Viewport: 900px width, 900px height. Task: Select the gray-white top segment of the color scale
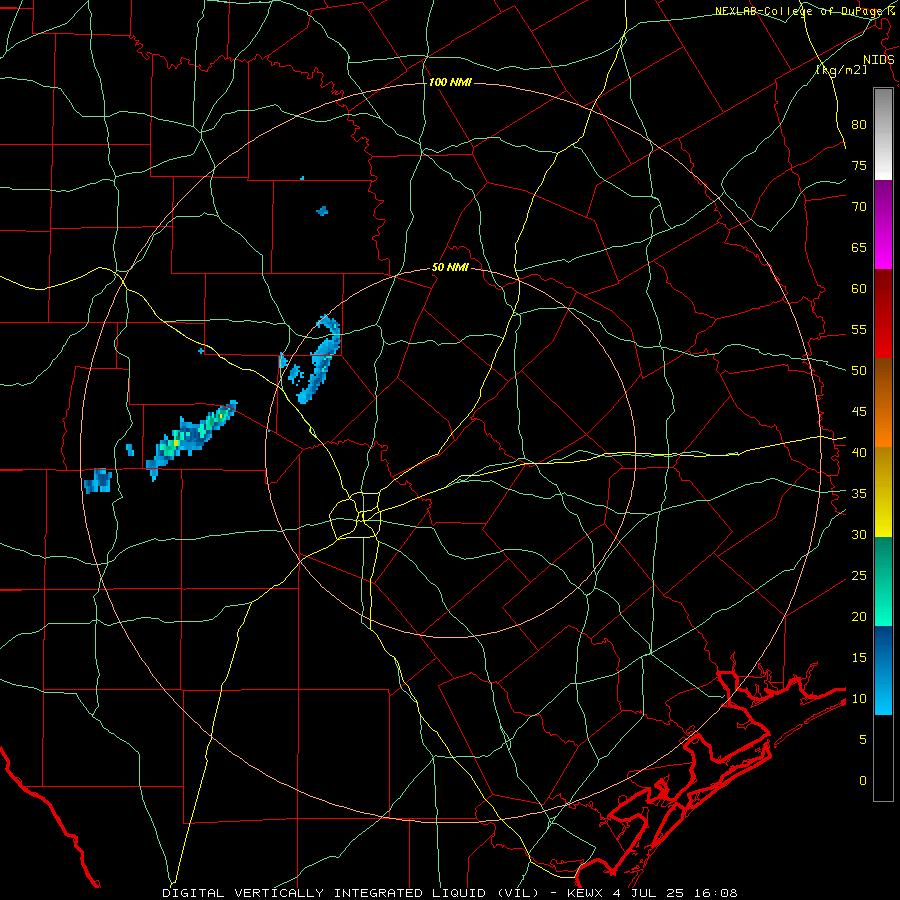883,134
